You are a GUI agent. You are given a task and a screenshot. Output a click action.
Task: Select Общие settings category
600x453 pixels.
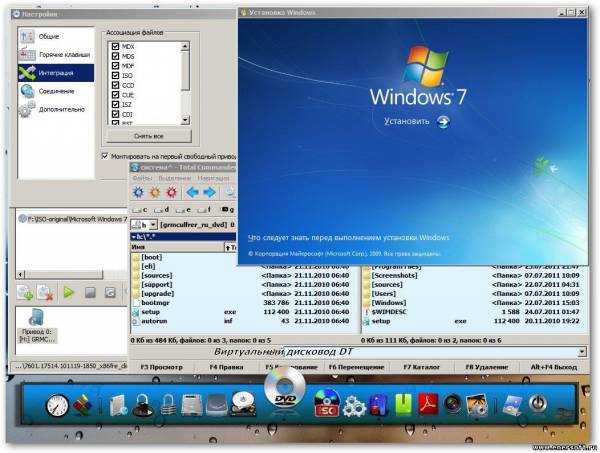point(56,36)
